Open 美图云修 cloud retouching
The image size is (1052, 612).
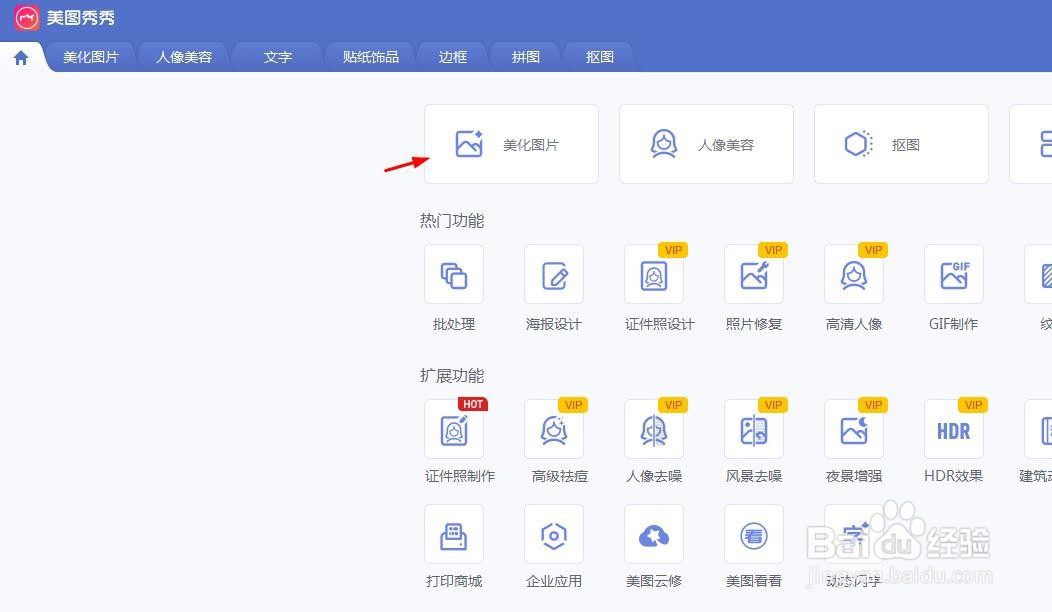point(653,545)
